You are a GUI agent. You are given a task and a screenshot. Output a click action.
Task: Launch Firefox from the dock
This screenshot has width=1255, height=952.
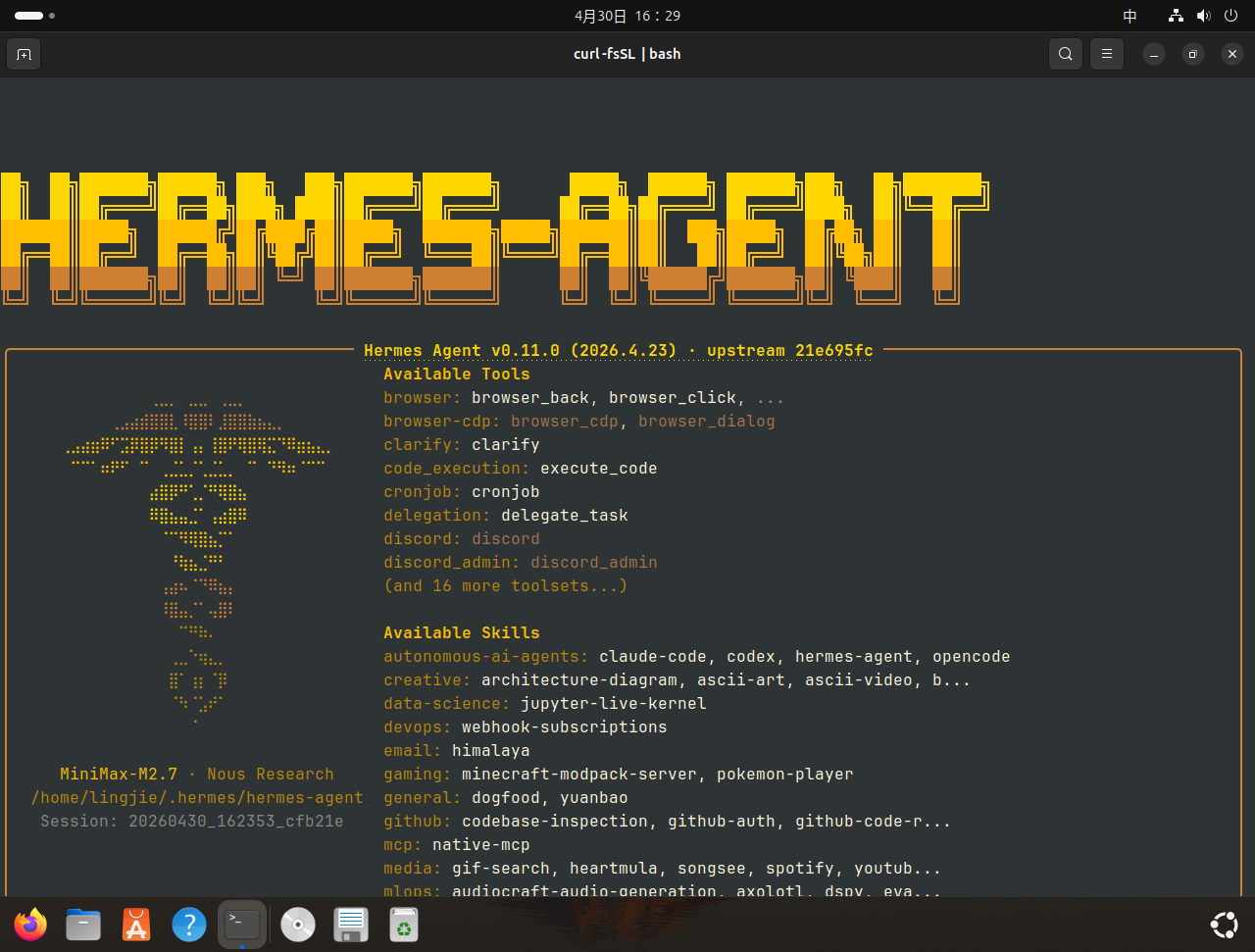(30, 925)
